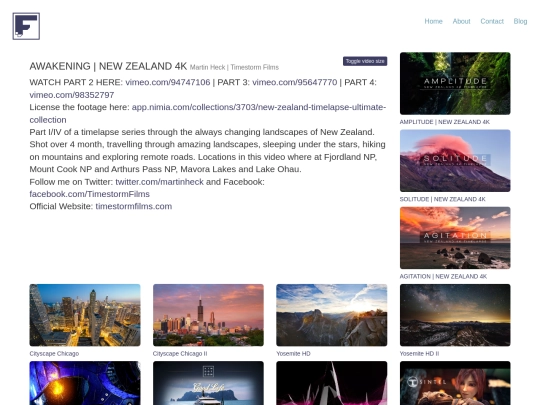Visit timestormfilms.com official website link
The height and width of the screenshot is (405, 540).
(x=134, y=206)
